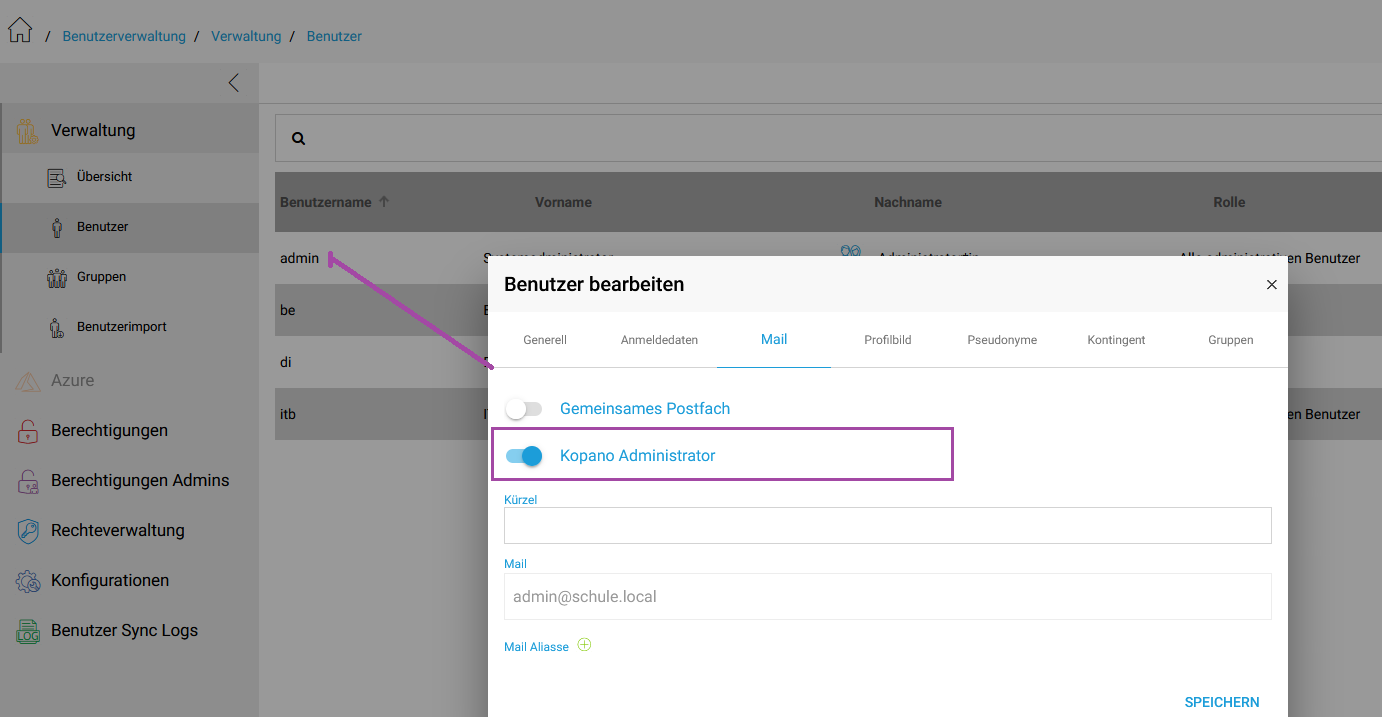Sort by Benutzername column arrow
The width and height of the screenshot is (1382, 717).
384,202
